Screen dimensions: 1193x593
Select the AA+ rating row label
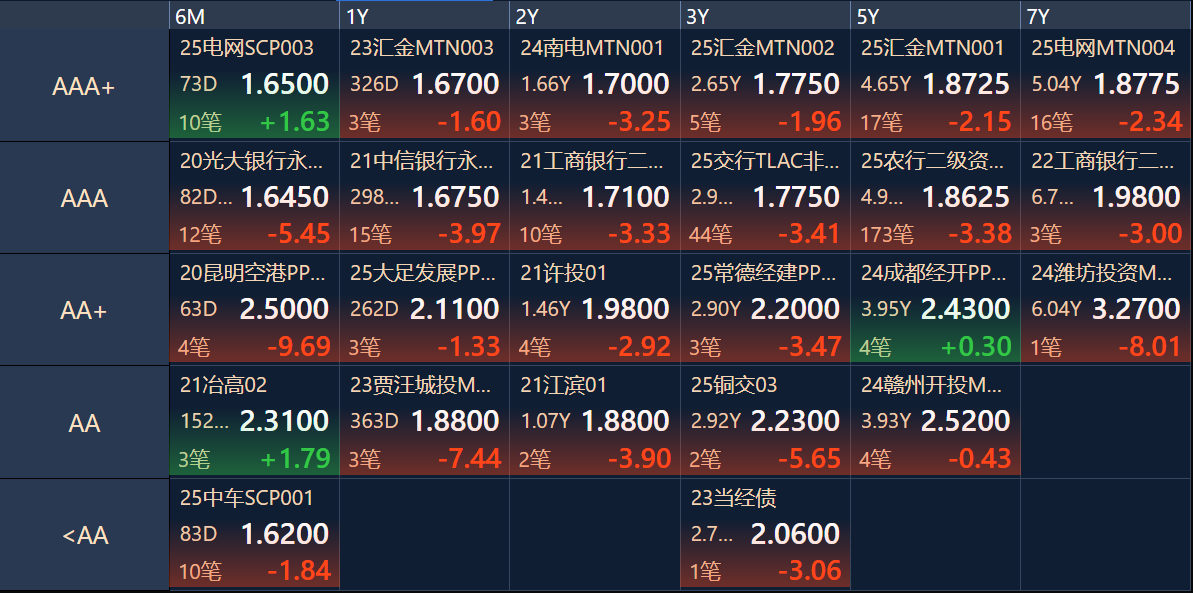(84, 310)
